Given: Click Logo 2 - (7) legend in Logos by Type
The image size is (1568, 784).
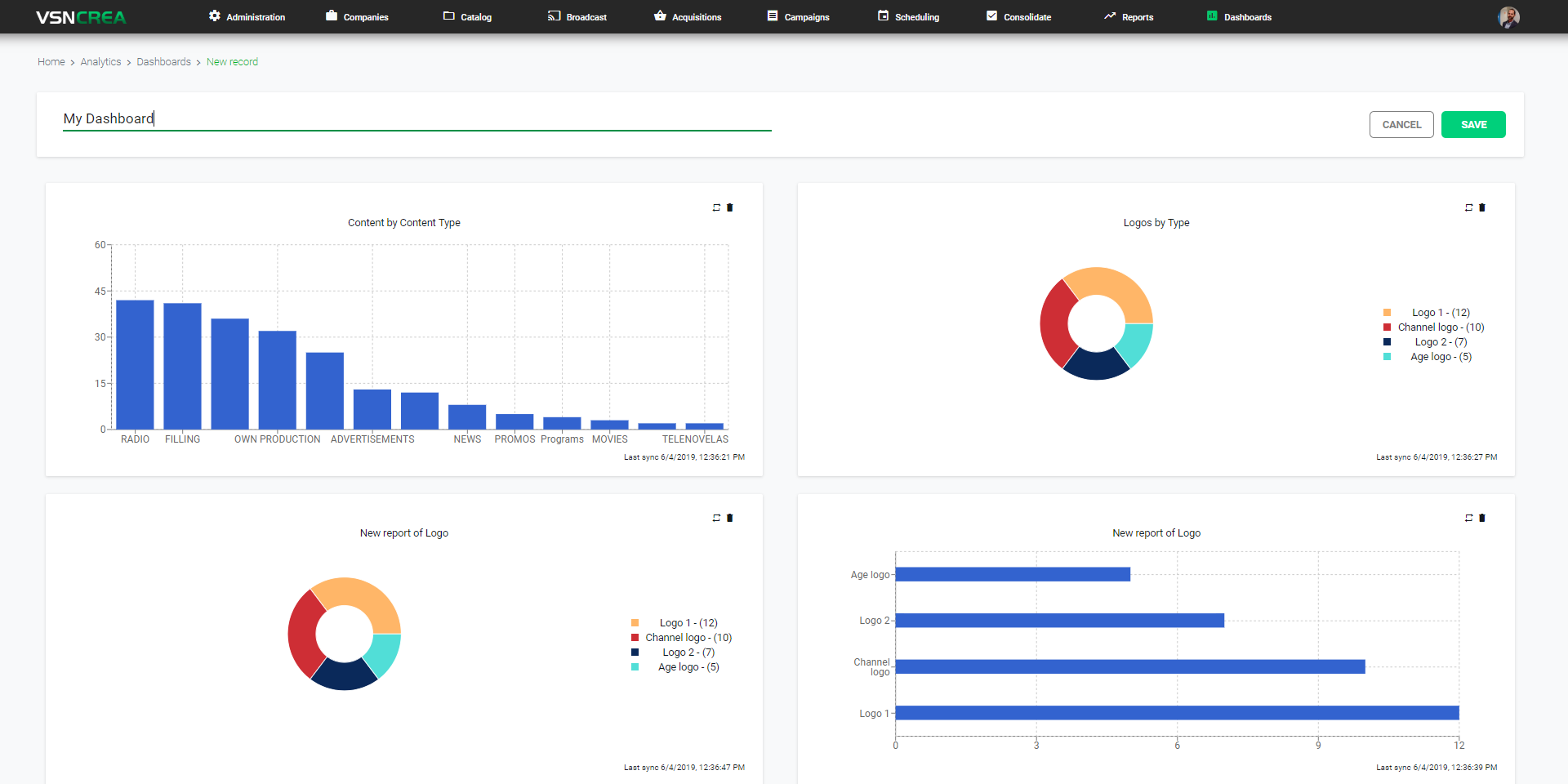Looking at the screenshot, I should point(1441,342).
